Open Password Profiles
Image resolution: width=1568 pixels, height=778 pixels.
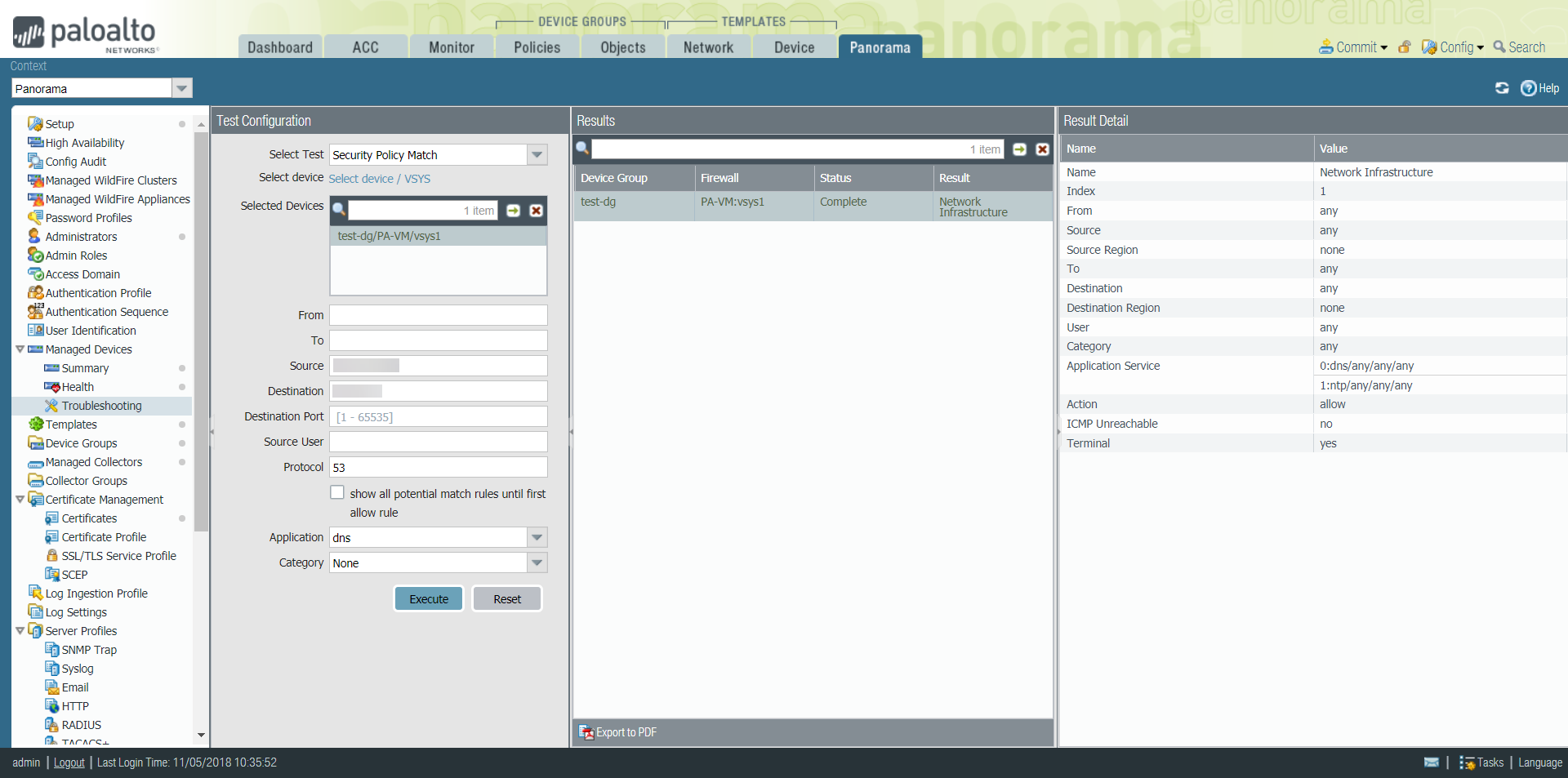coord(88,218)
